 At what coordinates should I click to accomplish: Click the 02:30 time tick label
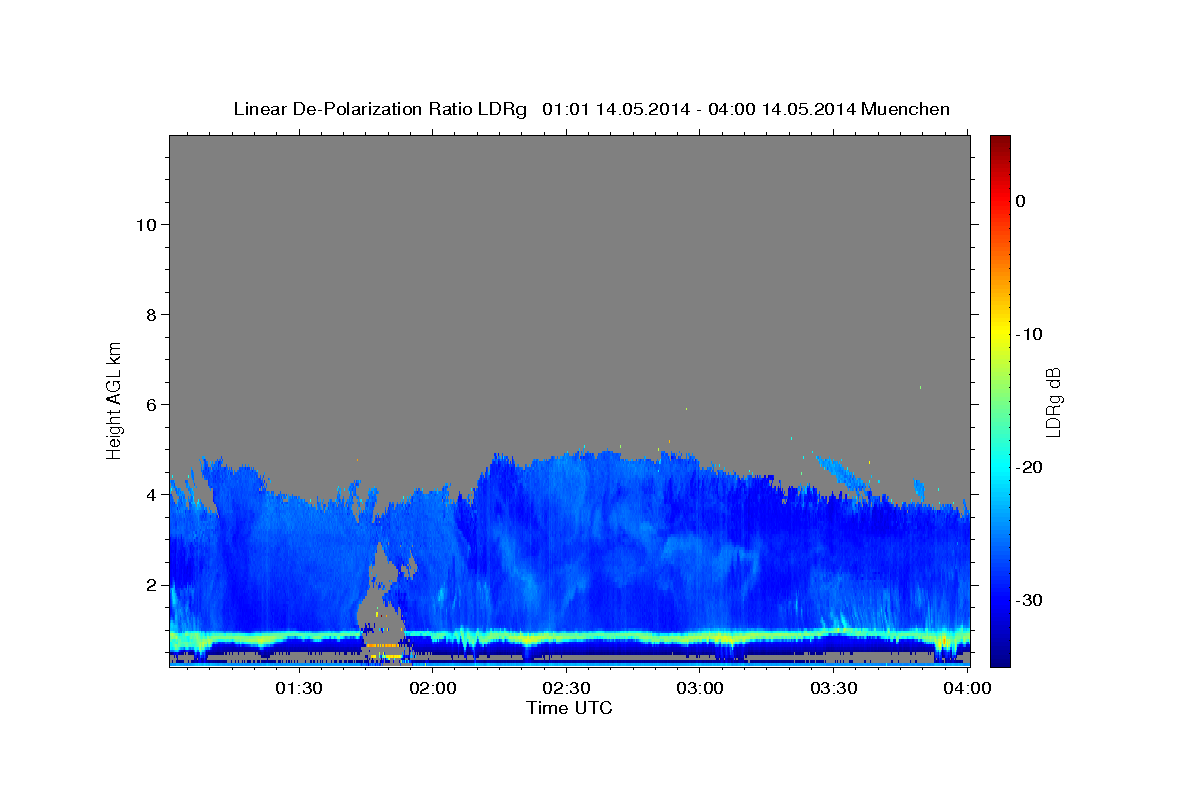(566, 688)
